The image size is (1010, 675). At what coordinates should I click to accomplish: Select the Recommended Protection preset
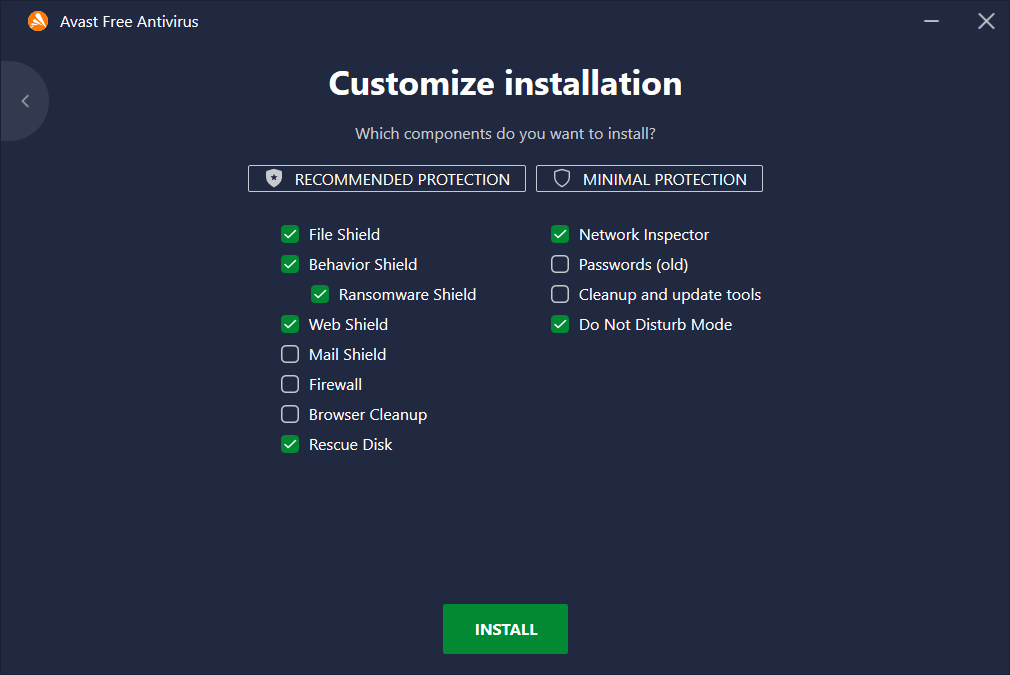pos(387,179)
